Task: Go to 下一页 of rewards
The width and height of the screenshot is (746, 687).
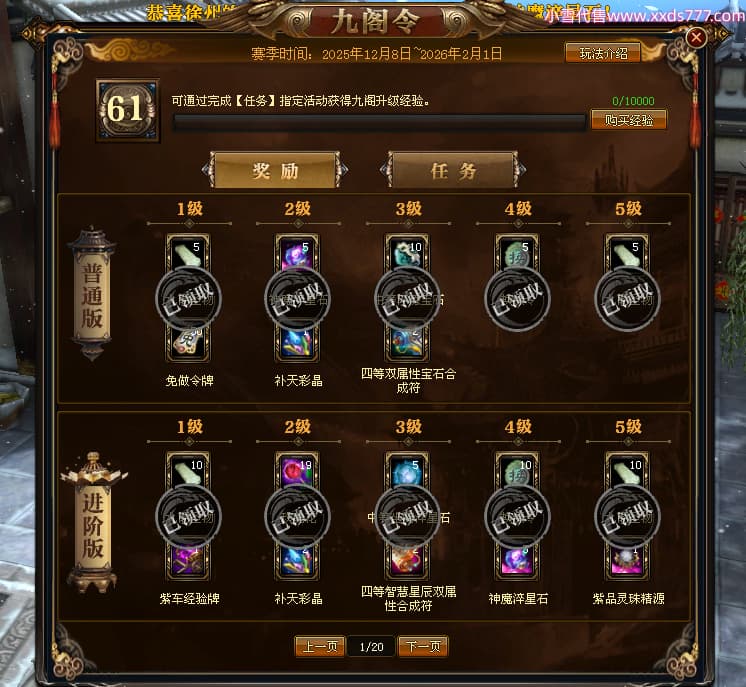Action: (x=423, y=647)
